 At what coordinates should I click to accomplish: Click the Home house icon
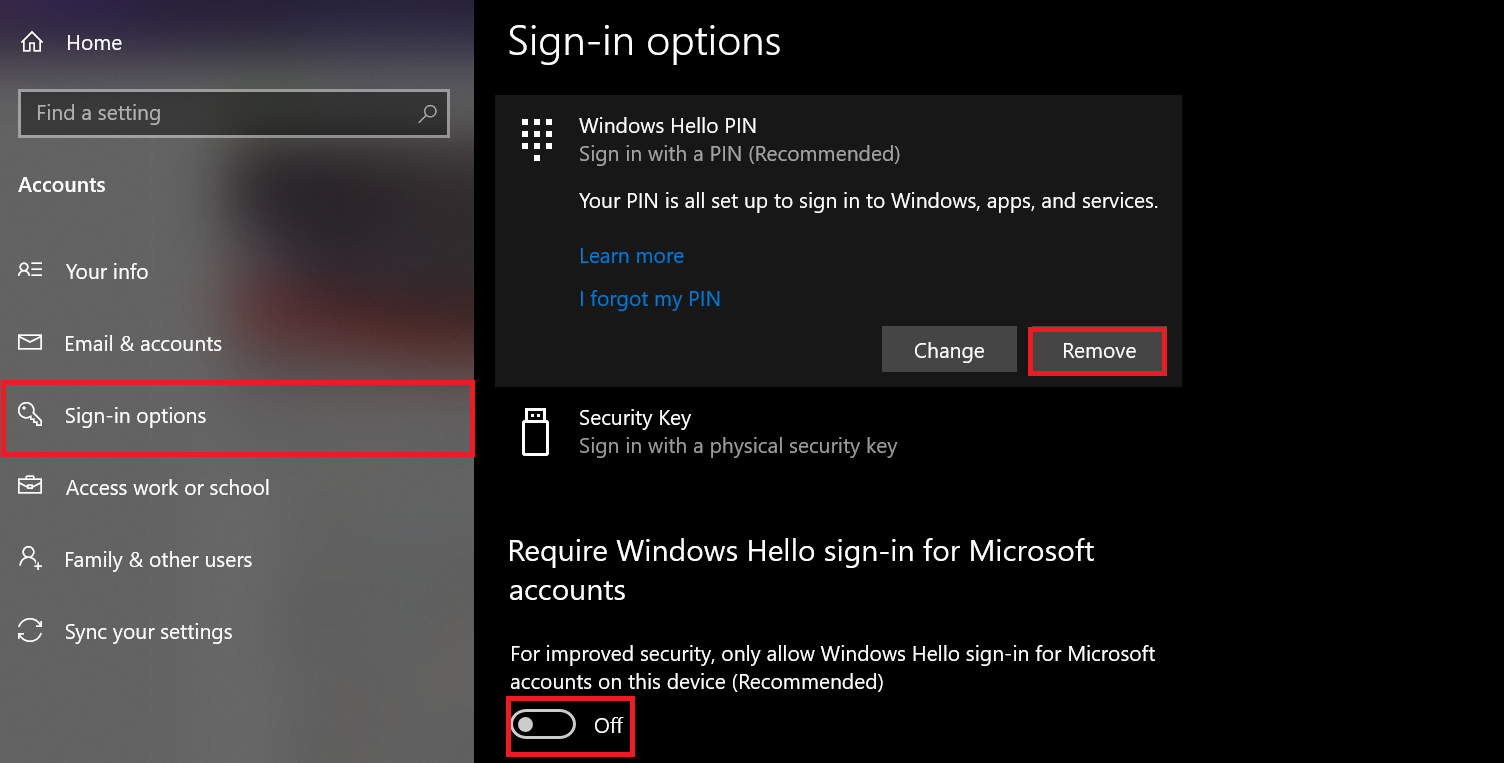[x=32, y=43]
